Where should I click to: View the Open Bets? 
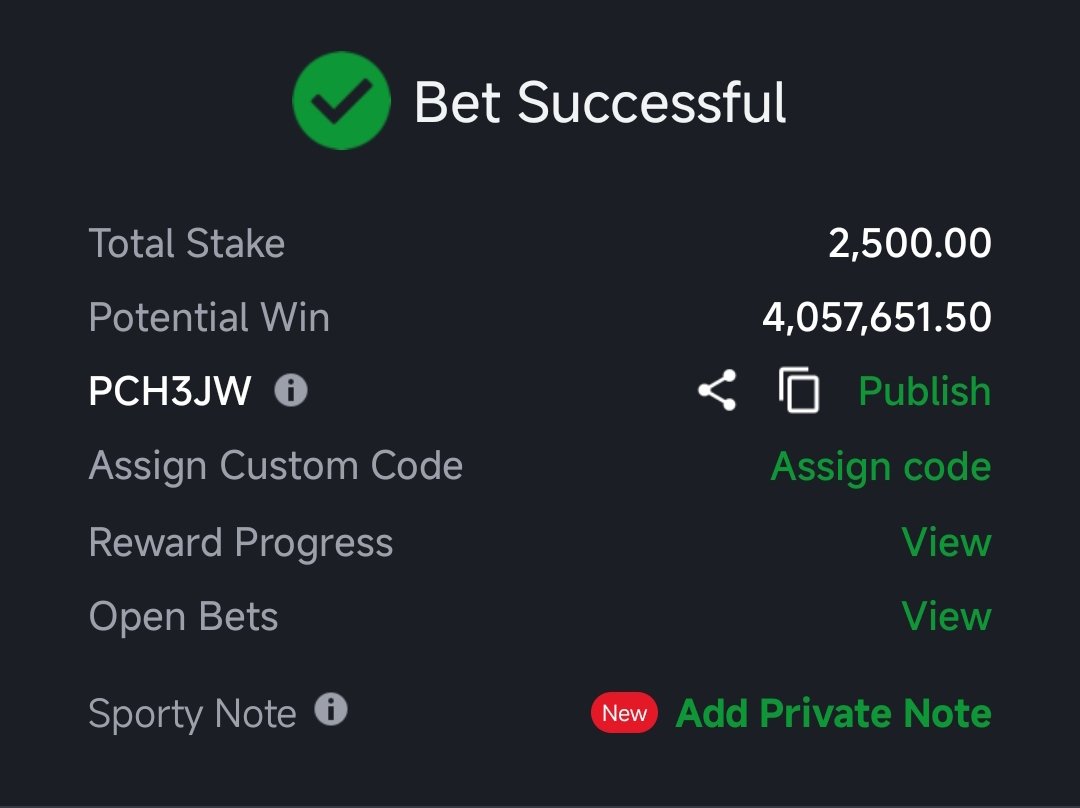pos(946,616)
